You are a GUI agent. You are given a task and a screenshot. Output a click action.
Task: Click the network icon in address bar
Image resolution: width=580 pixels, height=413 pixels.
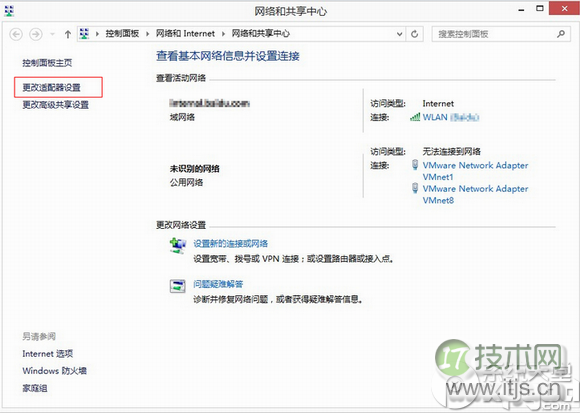point(84,34)
